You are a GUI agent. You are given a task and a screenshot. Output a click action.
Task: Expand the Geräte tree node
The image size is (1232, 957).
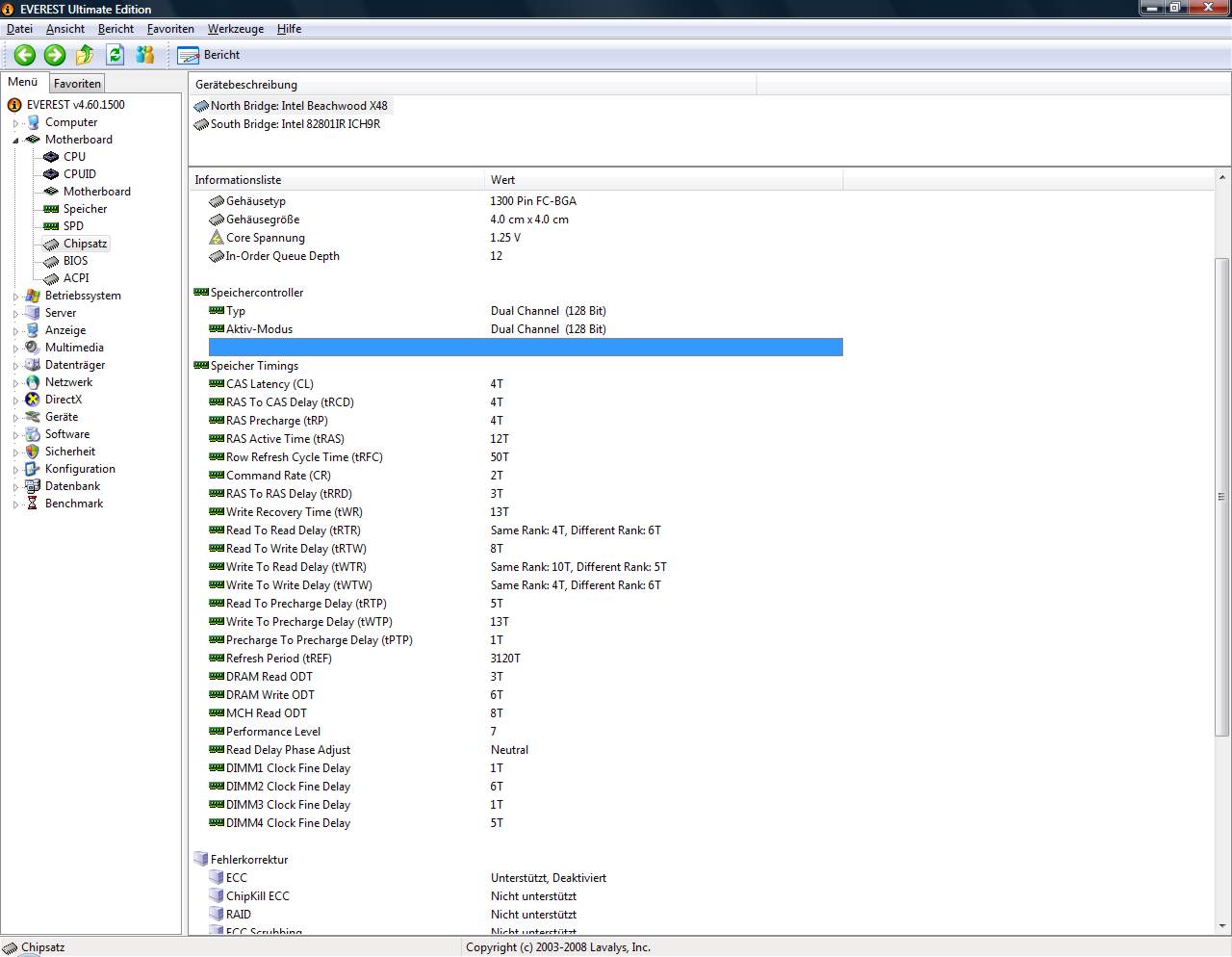(15, 418)
